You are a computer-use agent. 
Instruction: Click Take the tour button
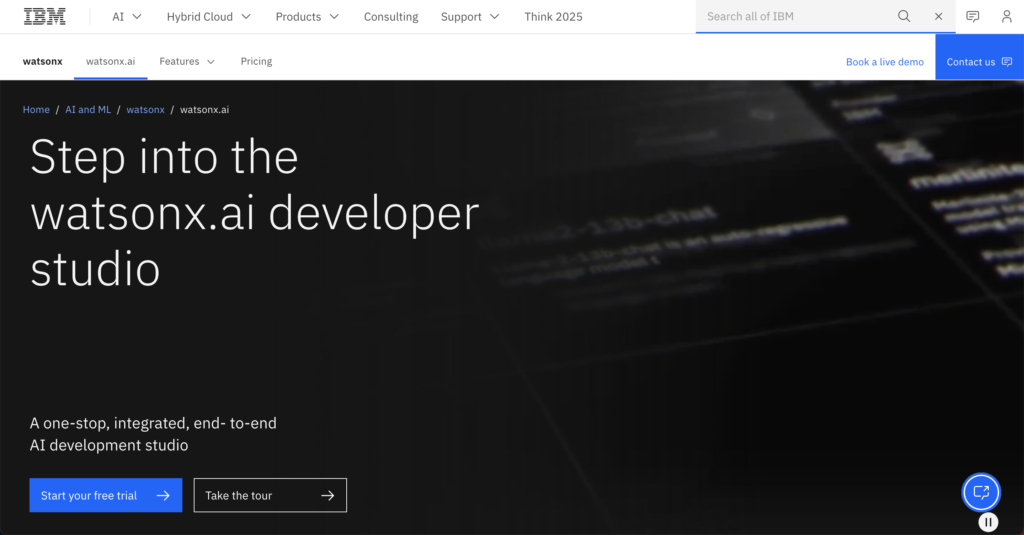click(270, 495)
